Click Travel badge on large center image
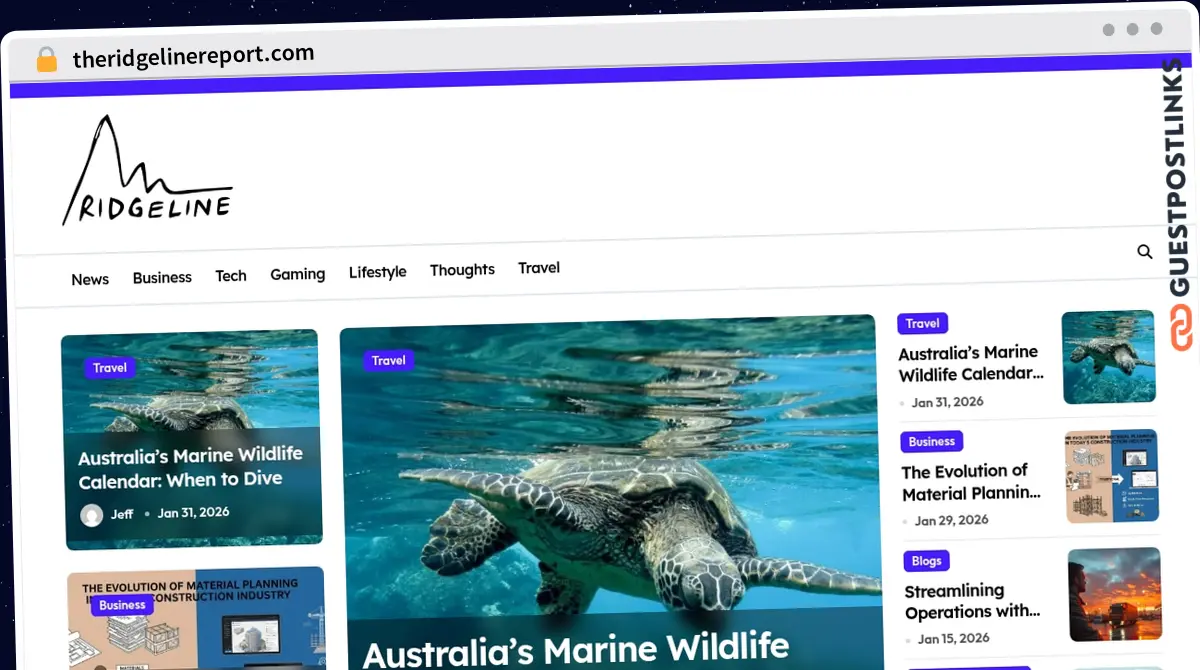This screenshot has width=1200, height=670. coord(388,360)
